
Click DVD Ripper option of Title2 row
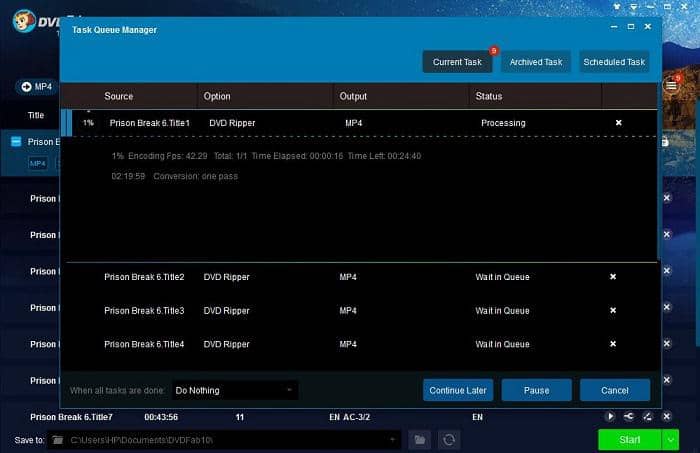pyautogui.click(x=226, y=277)
